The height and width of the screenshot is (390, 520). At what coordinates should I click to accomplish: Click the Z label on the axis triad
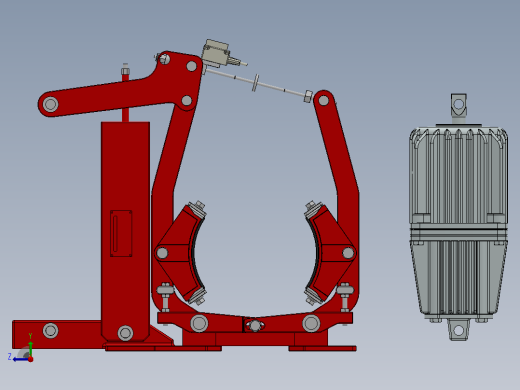(x=10, y=357)
